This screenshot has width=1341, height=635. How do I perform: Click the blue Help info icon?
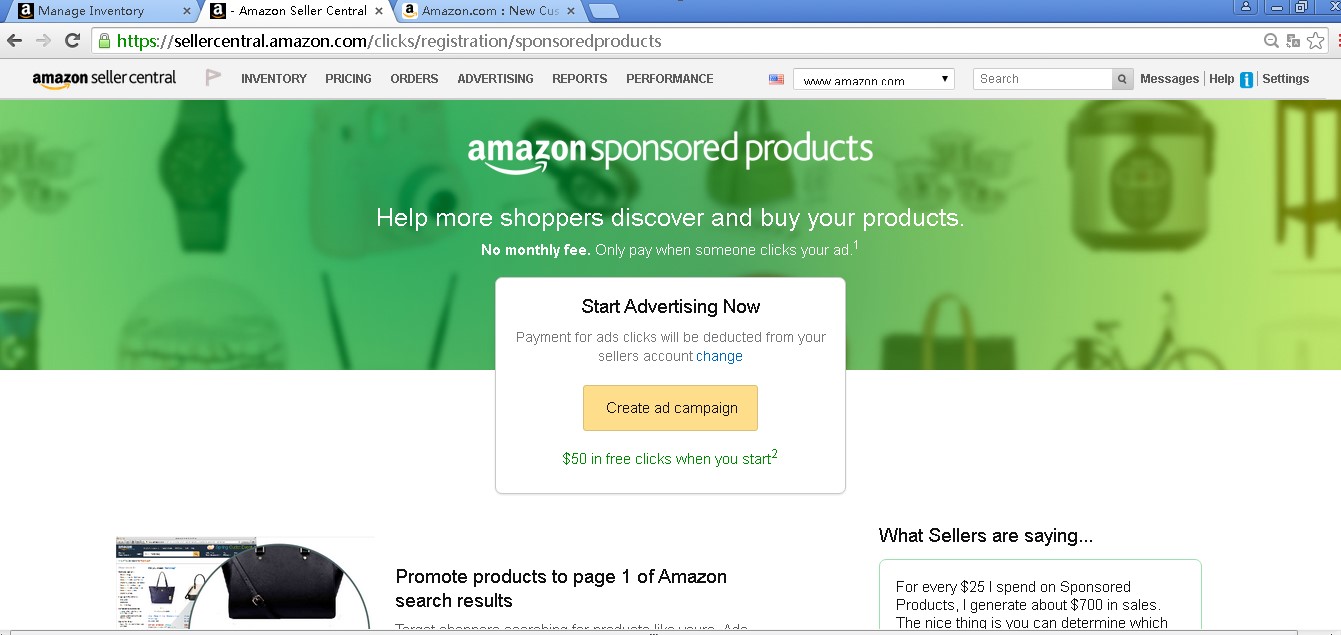pos(1246,80)
